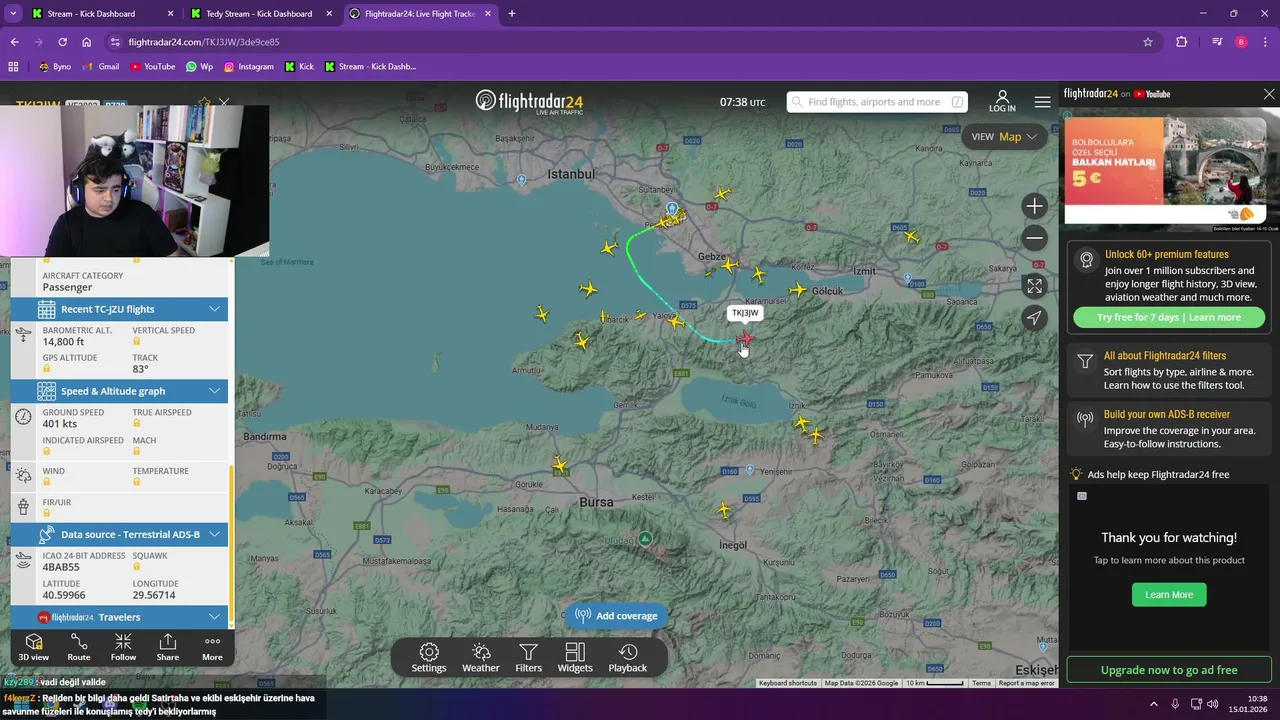Image resolution: width=1280 pixels, height=720 pixels.
Task: Click the Find flights search field
Action: coord(877,102)
